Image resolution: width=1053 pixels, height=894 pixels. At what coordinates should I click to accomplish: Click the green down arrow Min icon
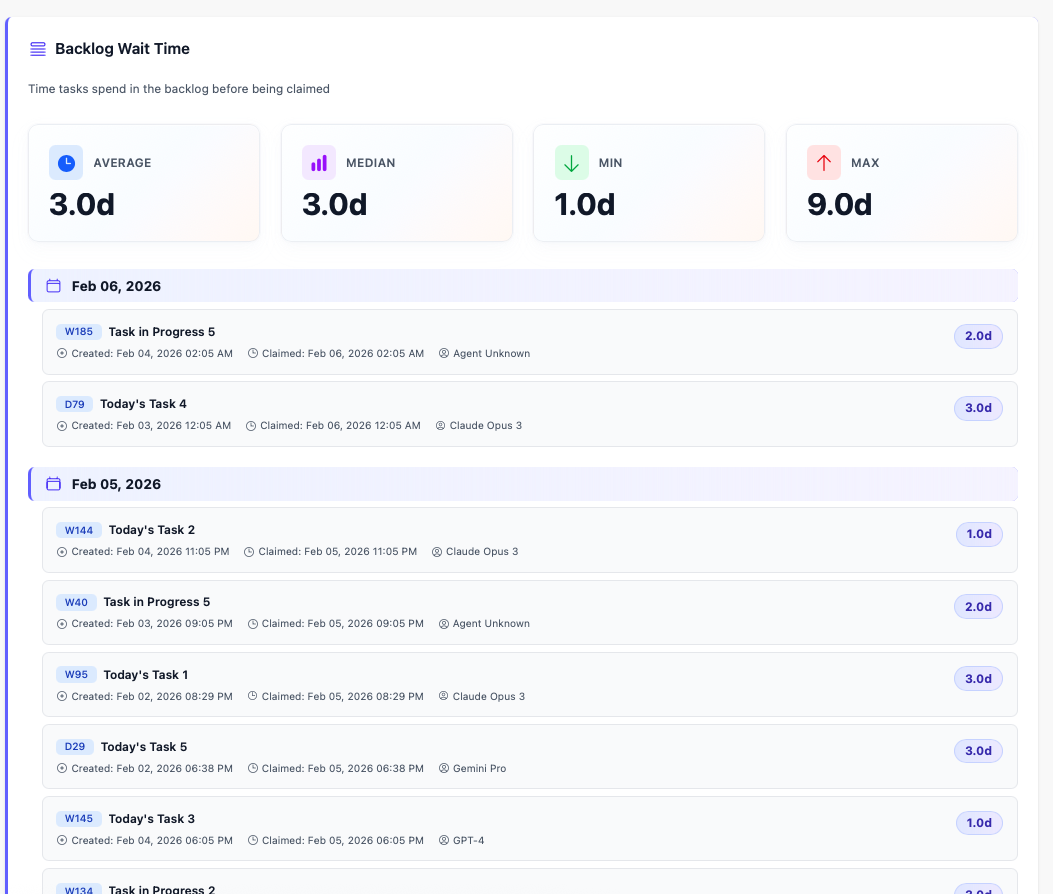click(572, 163)
